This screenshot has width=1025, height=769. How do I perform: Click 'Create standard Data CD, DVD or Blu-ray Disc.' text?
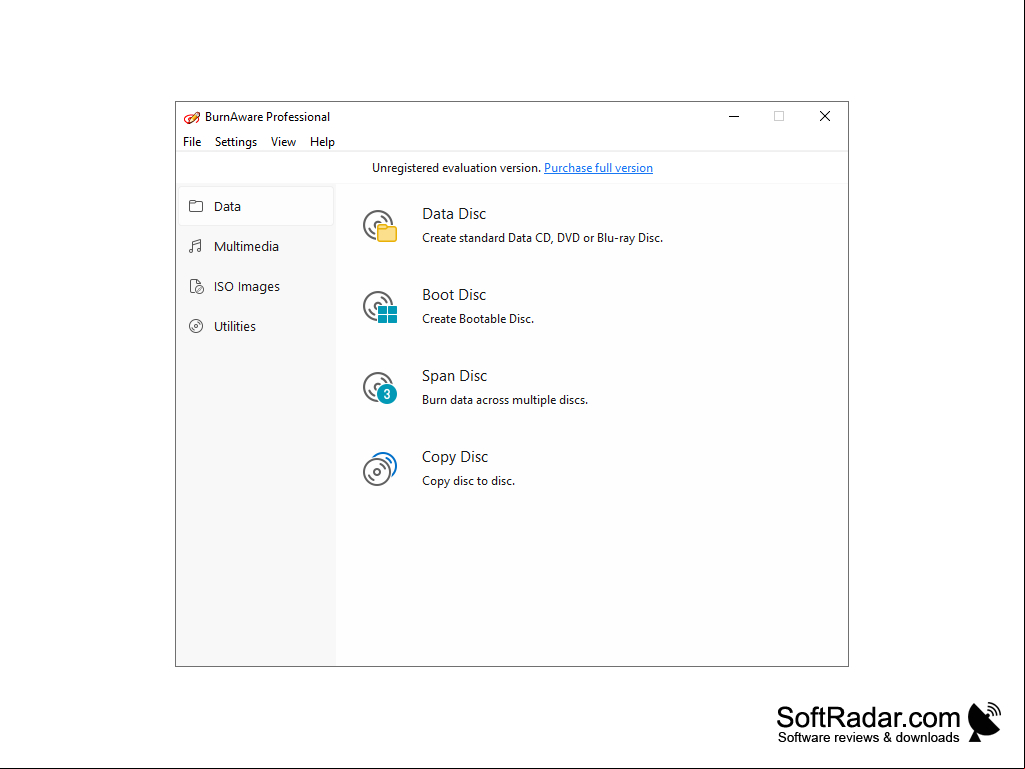tap(543, 238)
